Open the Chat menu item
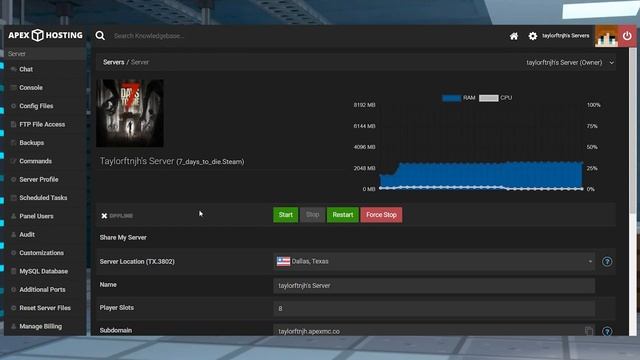This screenshot has height=360, width=640. point(26,69)
